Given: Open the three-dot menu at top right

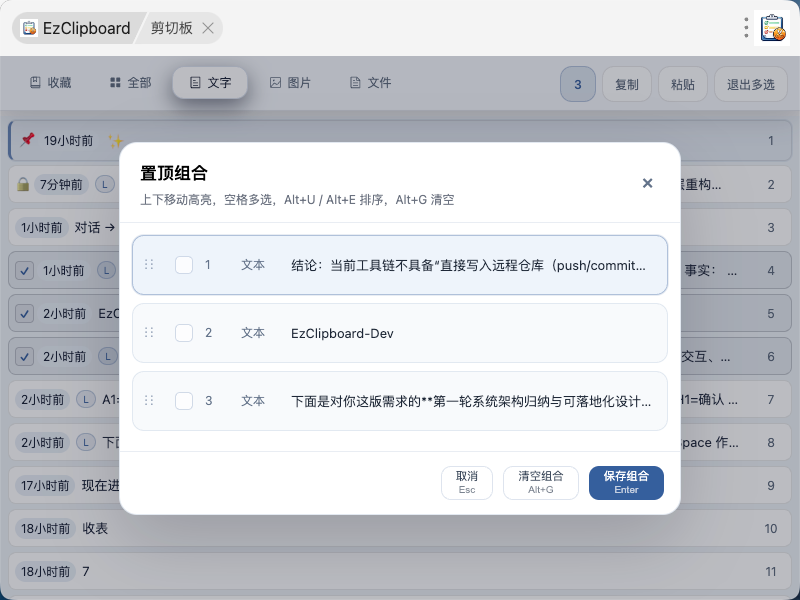Looking at the screenshot, I should pyautogui.click(x=746, y=28).
